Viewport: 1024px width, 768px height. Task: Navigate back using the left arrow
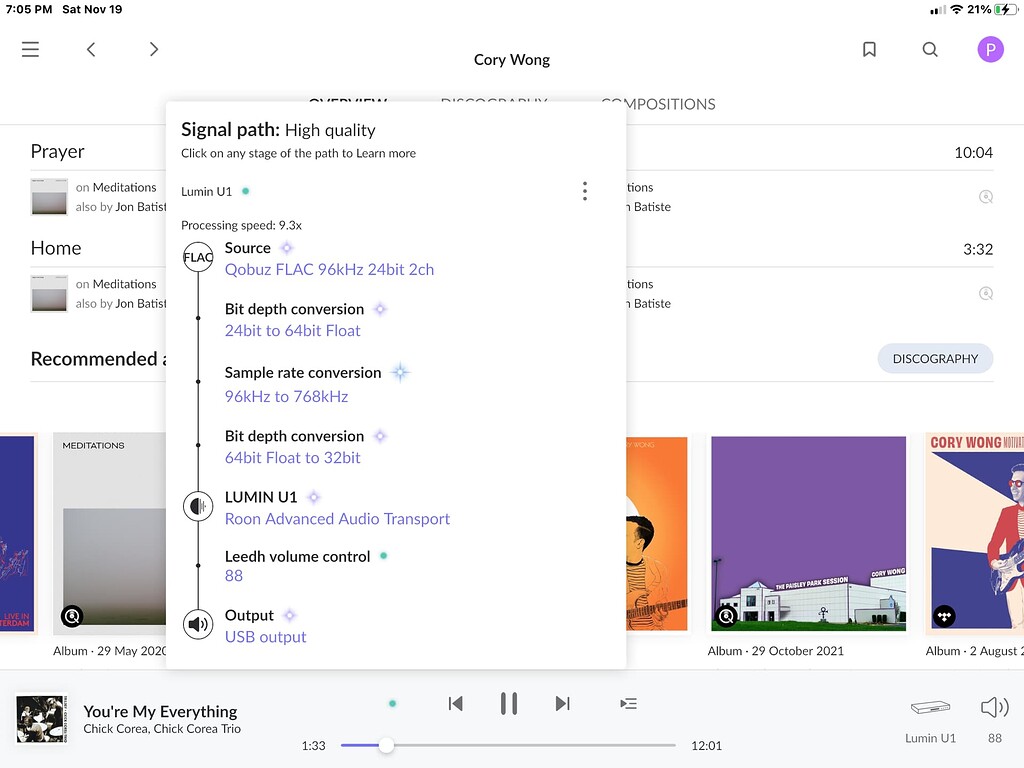click(91, 48)
